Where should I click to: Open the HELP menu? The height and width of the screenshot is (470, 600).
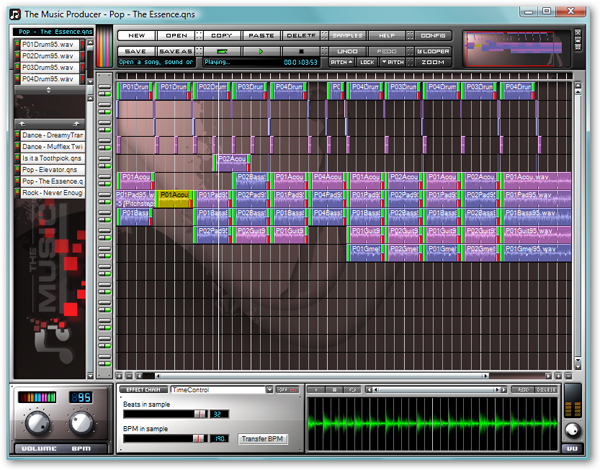(x=387, y=36)
